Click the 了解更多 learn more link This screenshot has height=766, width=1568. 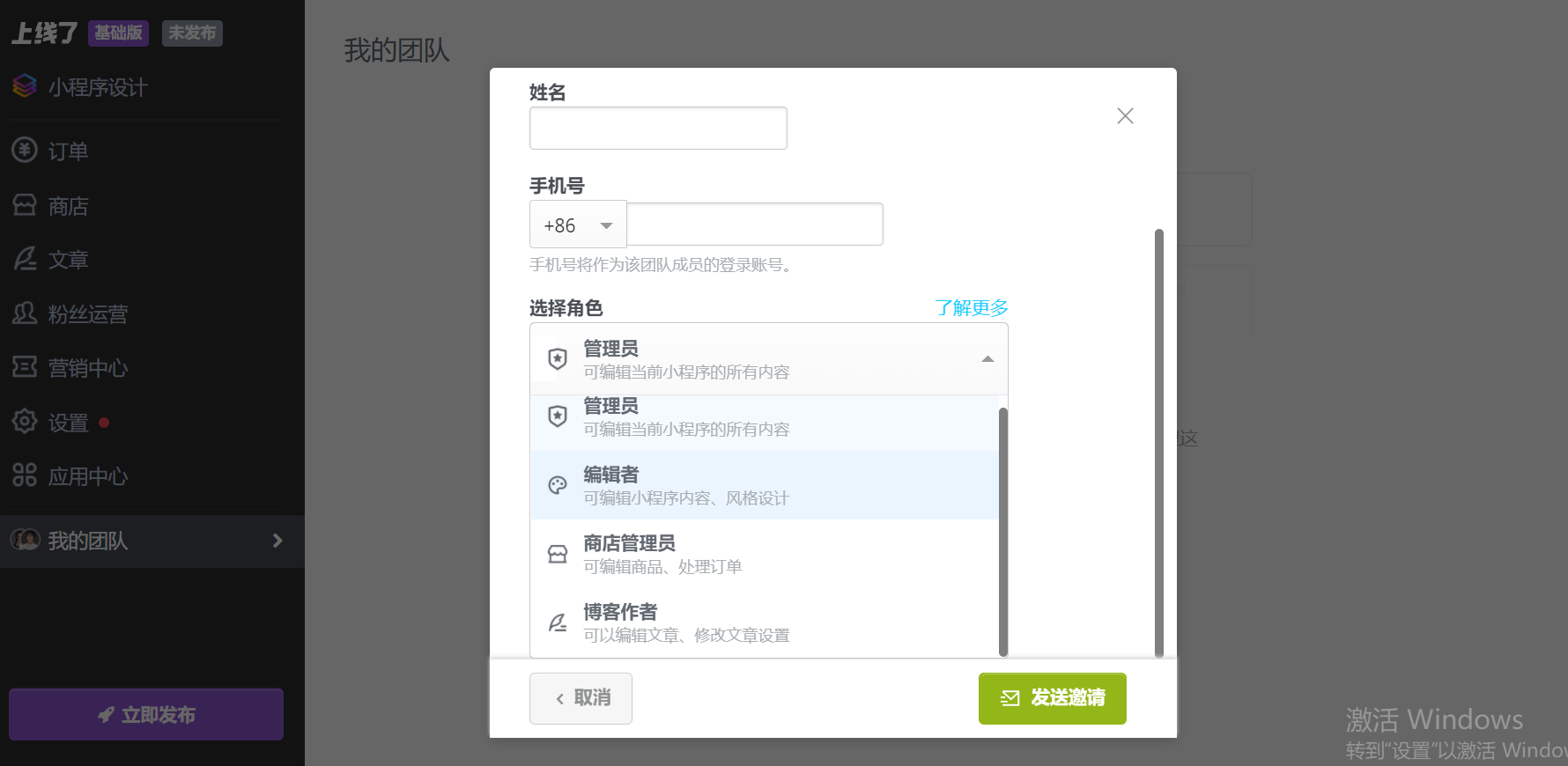pyautogui.click(x=971, y=308)
